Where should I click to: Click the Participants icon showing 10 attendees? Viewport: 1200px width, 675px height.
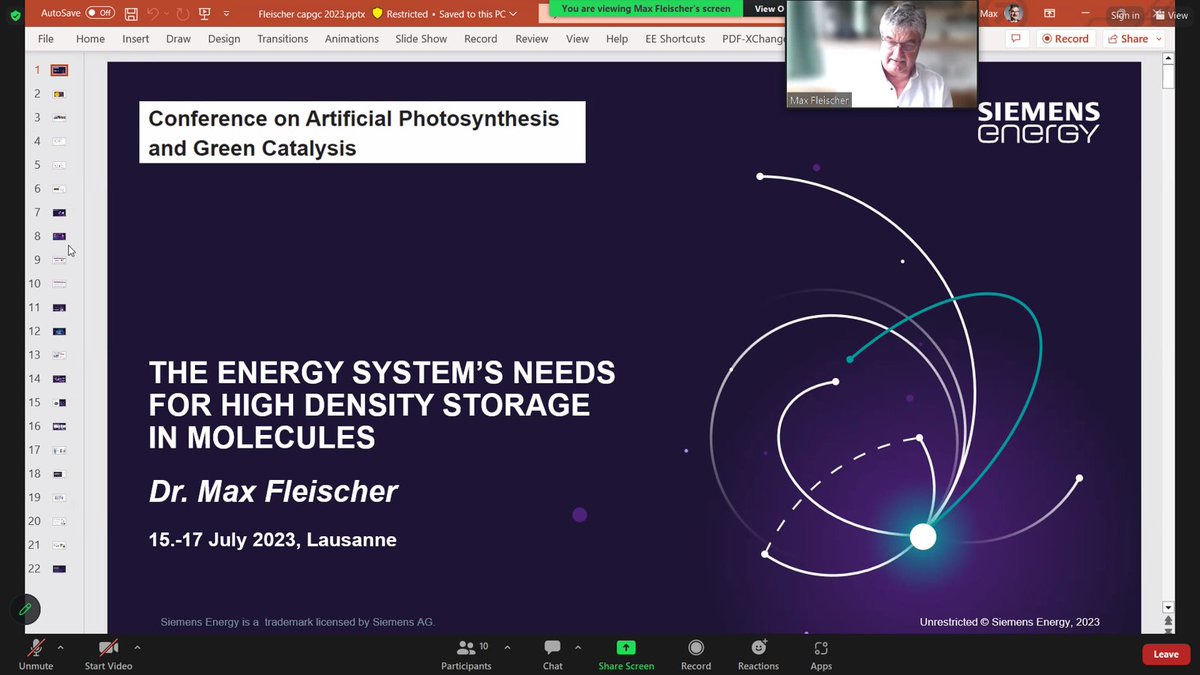tap(466, 653)
